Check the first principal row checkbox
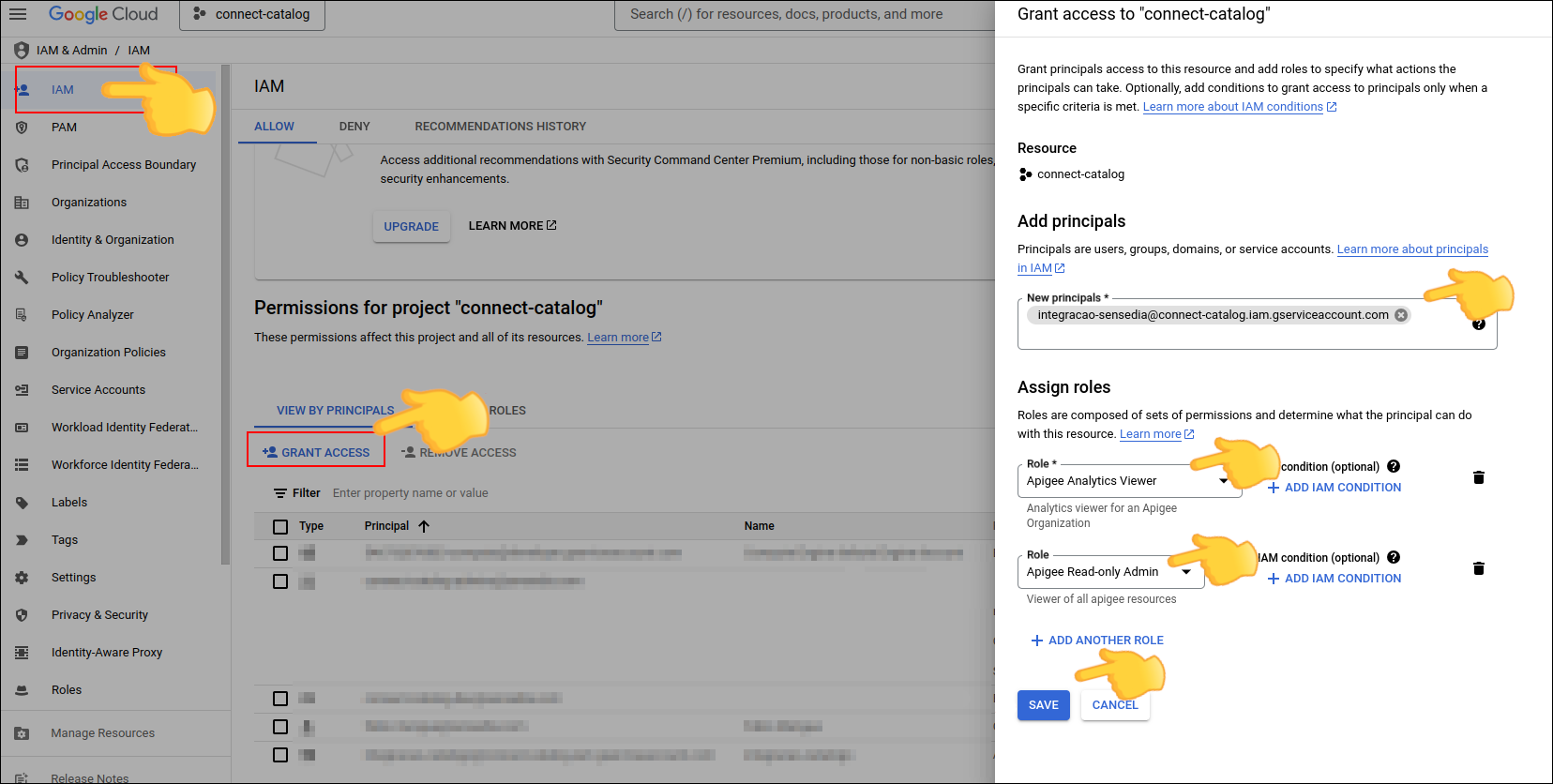Screen dimensions: 1553x784 pyautogui.click(x=280, y=553)
